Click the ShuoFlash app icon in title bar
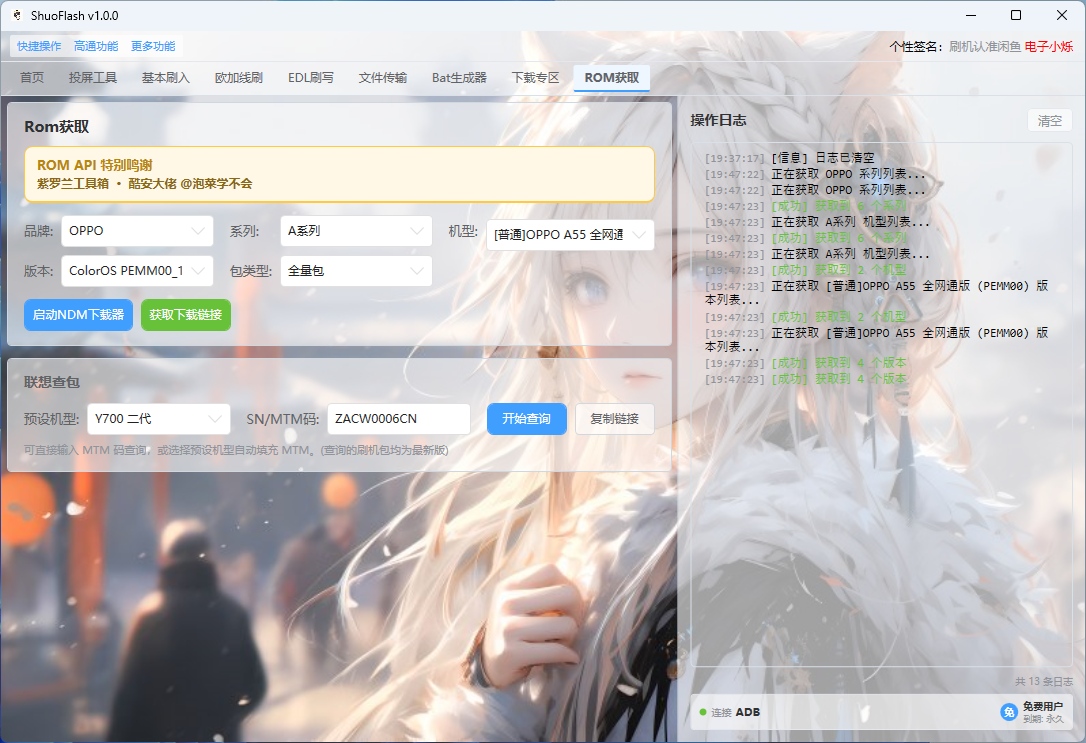Viewport: 1086px width, 743px height. click(17, 15)
